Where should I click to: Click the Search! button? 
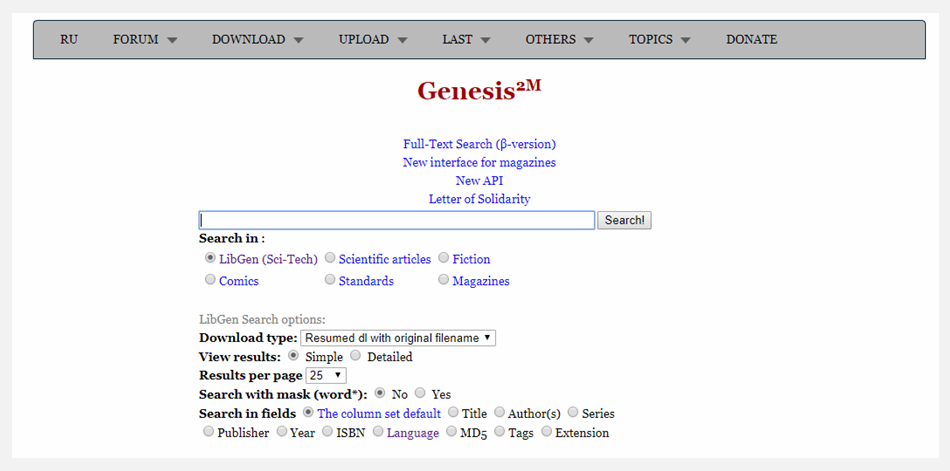[624, 220]
